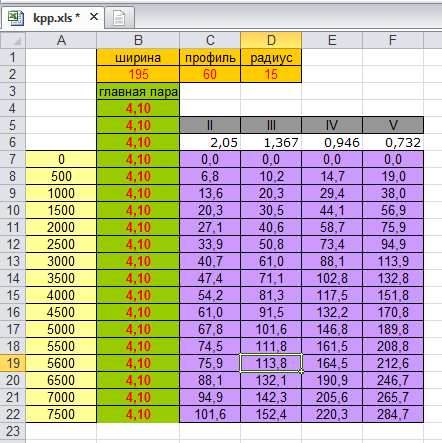Click the 'ширина' header cell
Viewport: 442px width, 443px height.
[x=138, y=57]
